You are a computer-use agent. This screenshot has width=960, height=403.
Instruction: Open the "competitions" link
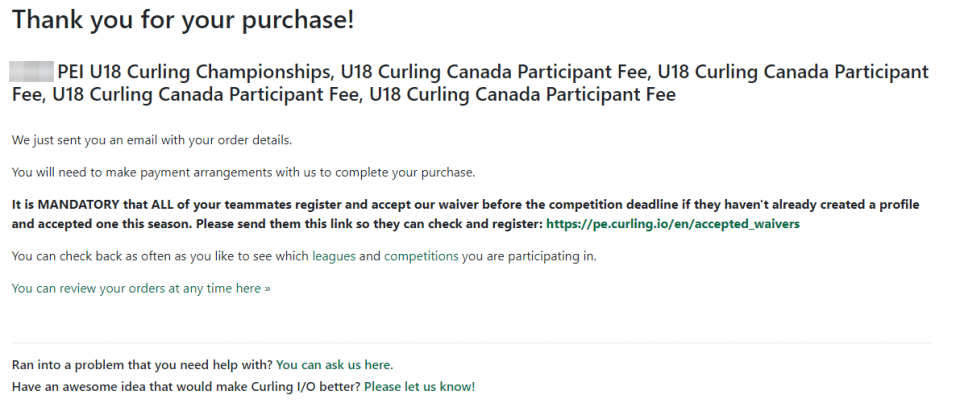pyautogui.click(x=421, y=256)
